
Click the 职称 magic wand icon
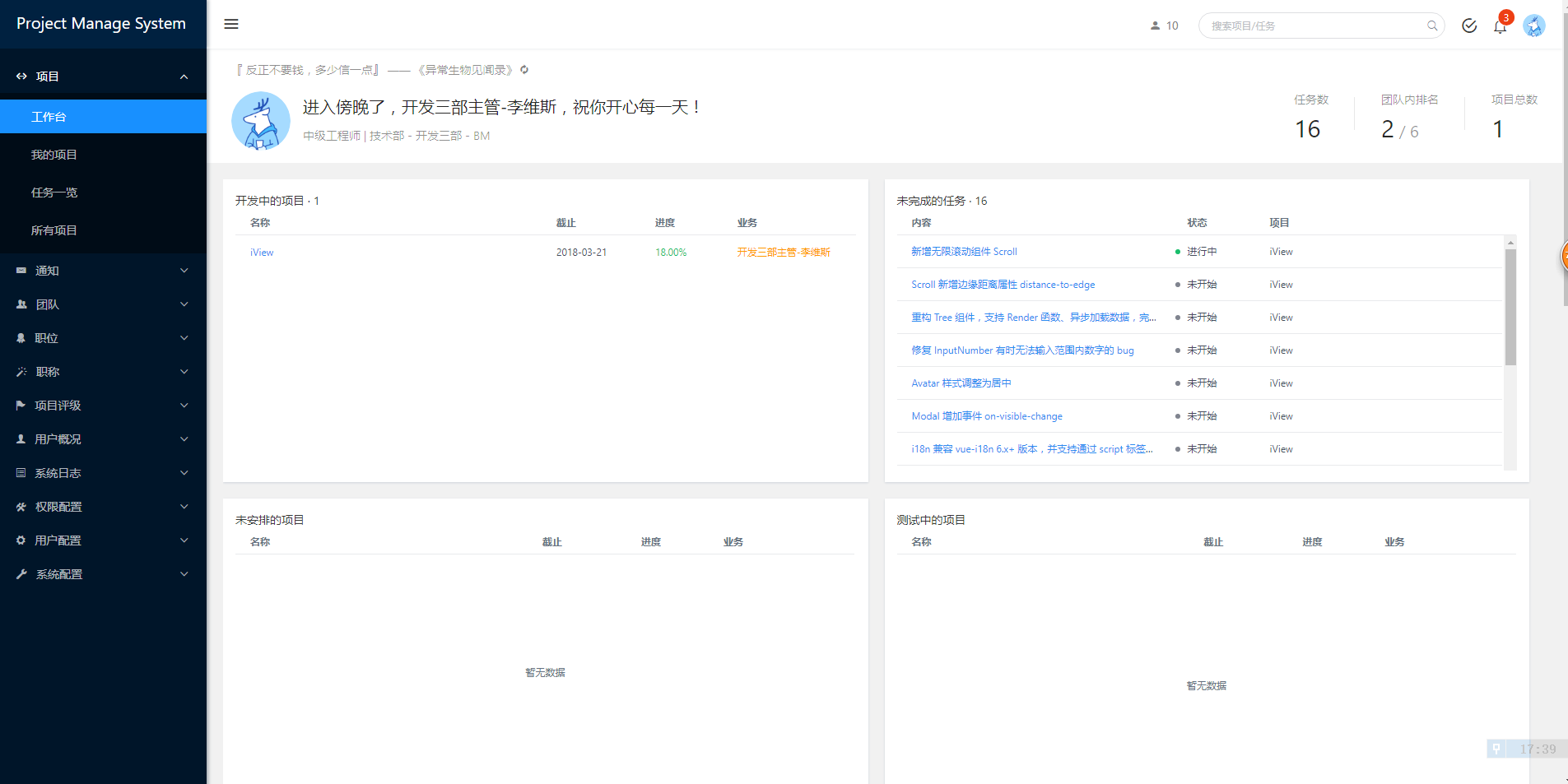point(21,372)
